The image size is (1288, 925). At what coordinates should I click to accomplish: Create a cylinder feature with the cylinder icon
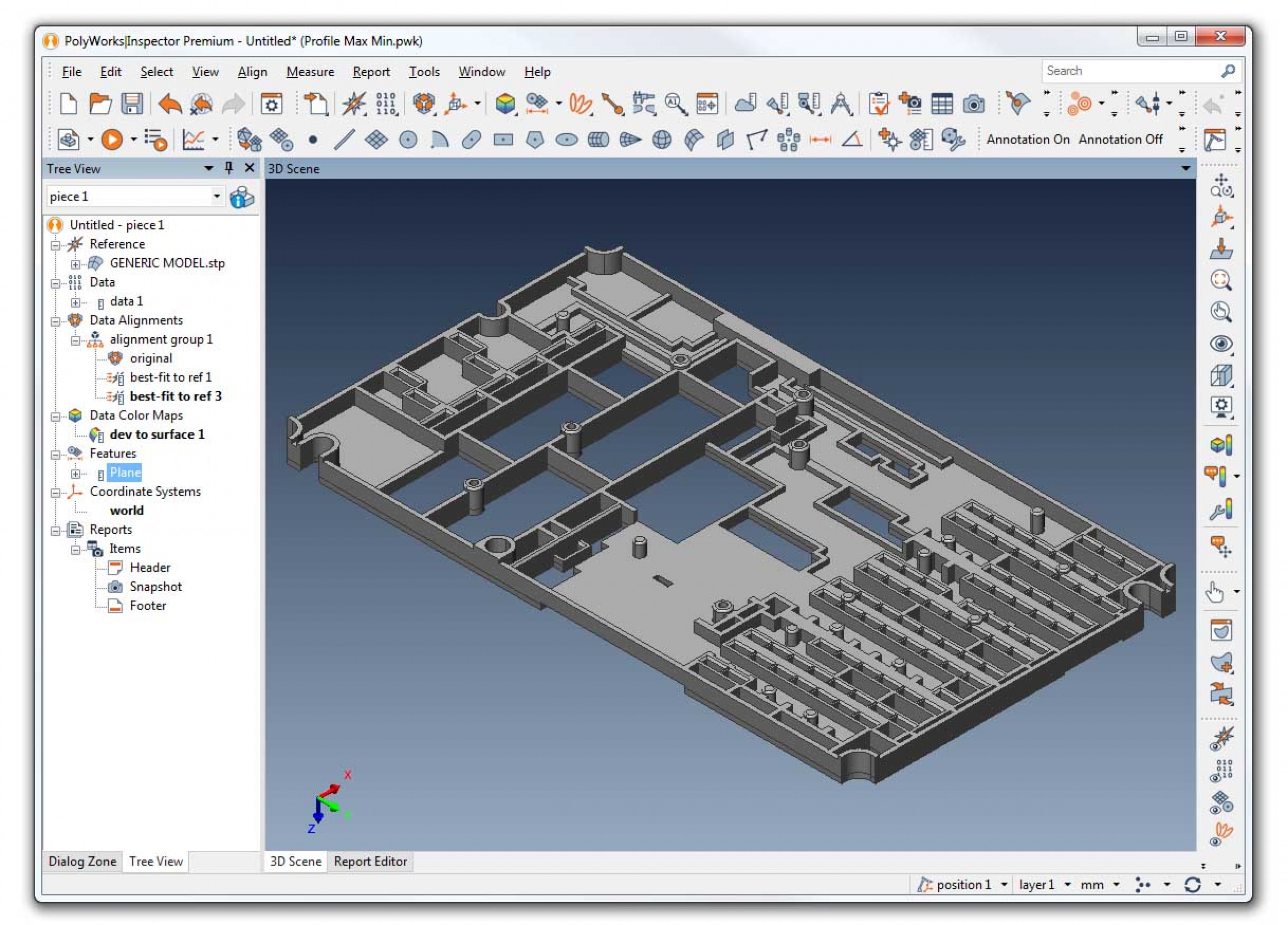coord(598,139)
